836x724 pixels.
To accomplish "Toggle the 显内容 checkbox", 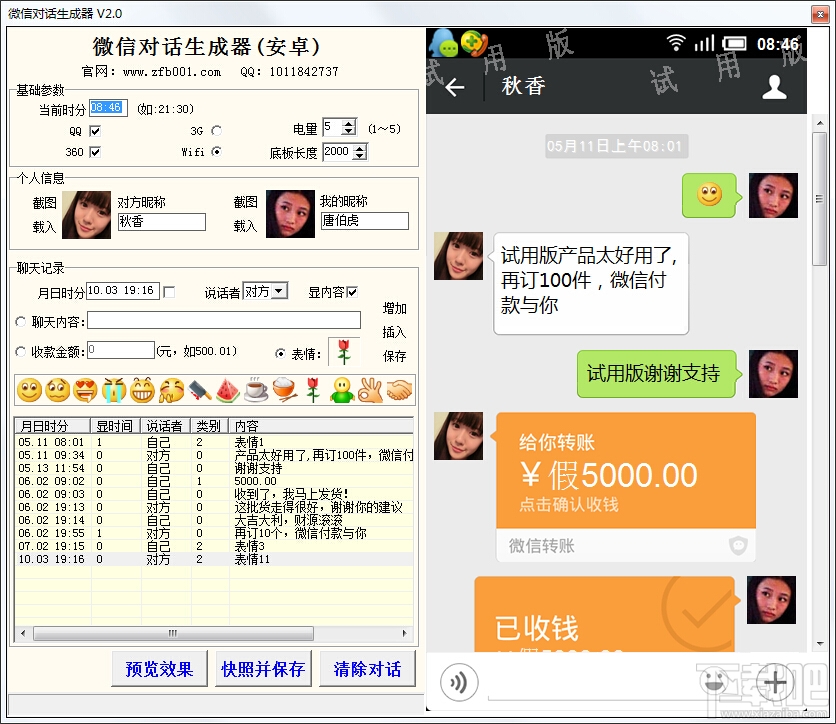I will point(351,292).
